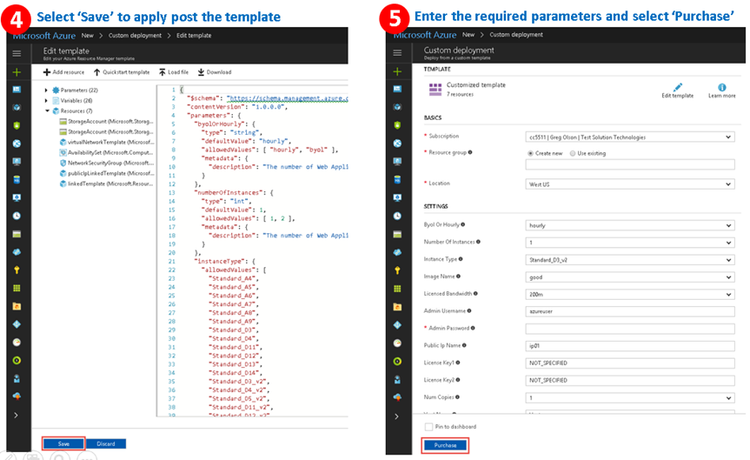Click Quickstart template toolbar item

coord(121,72)
